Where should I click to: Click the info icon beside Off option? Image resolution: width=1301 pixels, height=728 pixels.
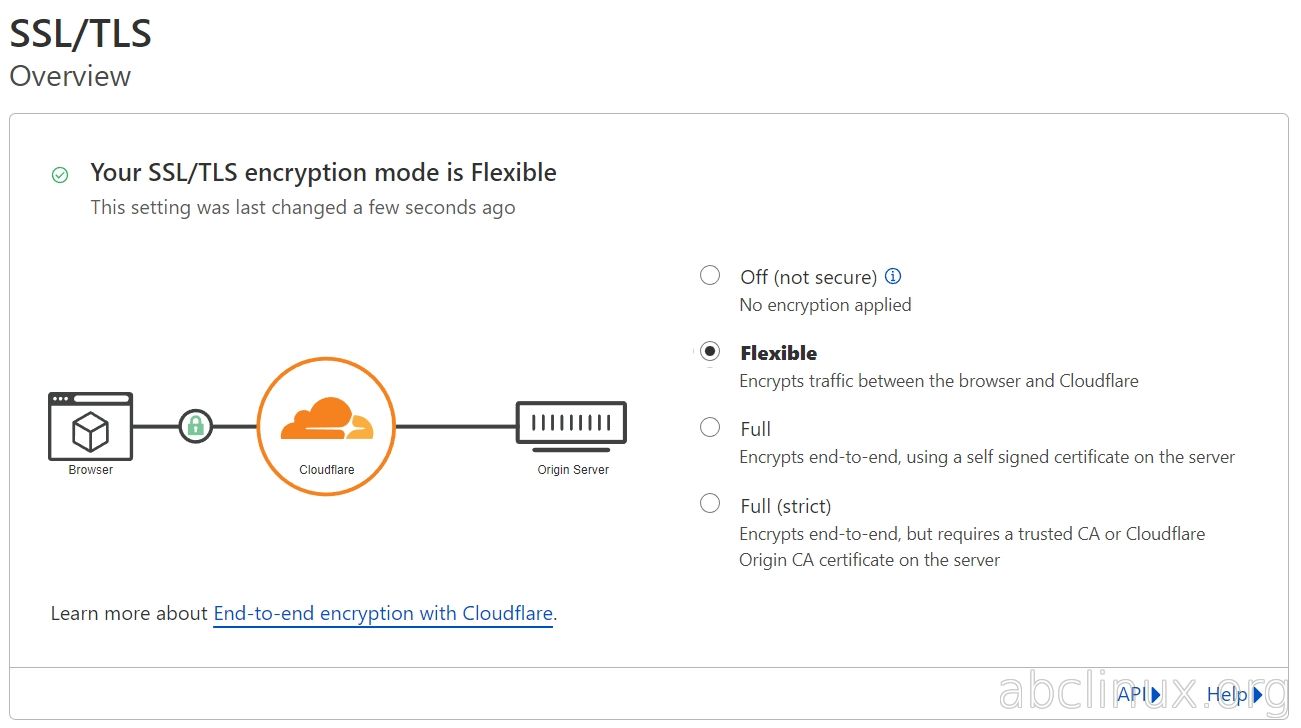[894, 276]
